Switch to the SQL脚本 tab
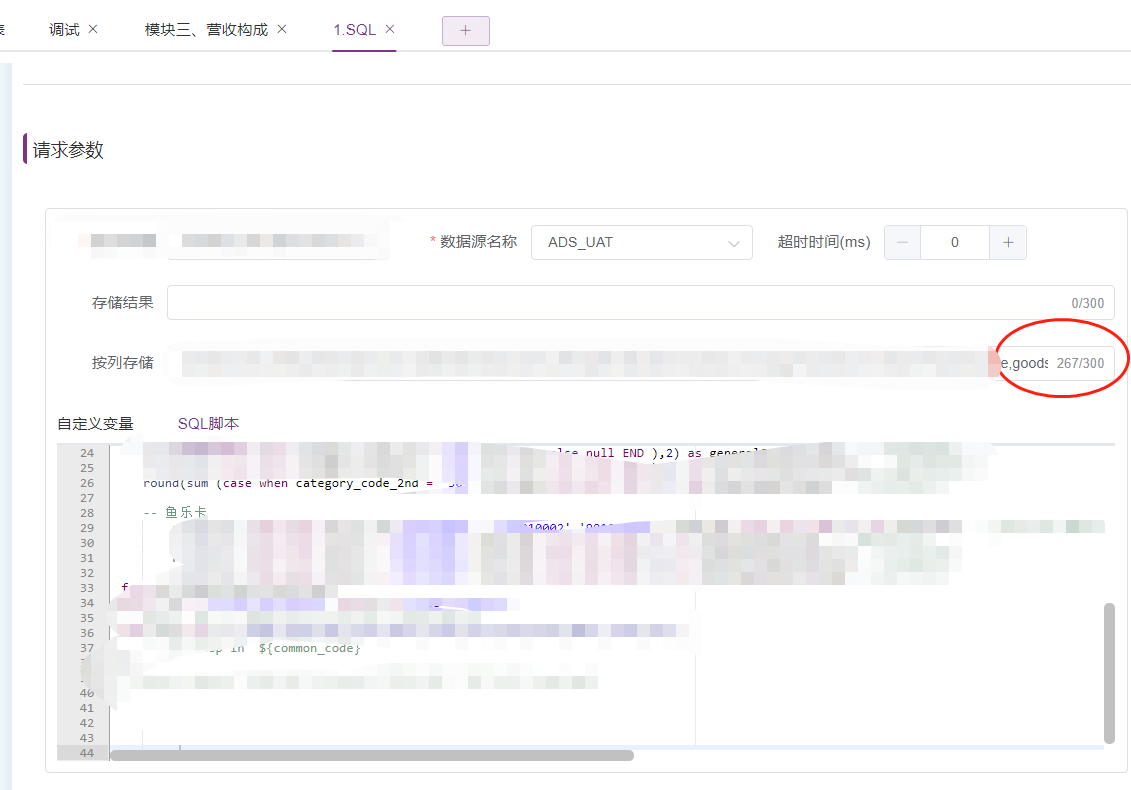This screenshot has width=1131, height=790. tap(209, 423)
